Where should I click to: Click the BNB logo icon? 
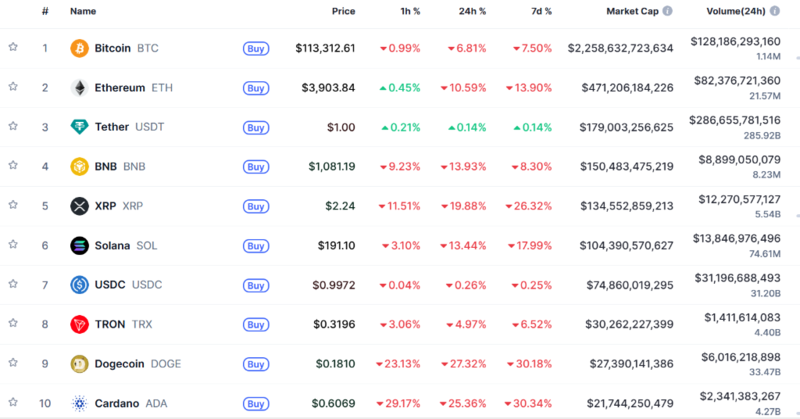79,167
